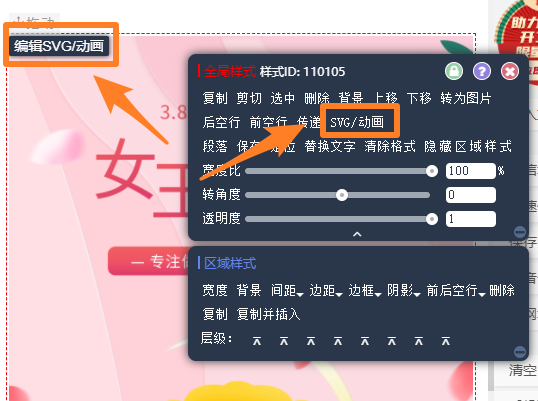
Task: Click the 转角度 slider handle
Action: [342, 195]
